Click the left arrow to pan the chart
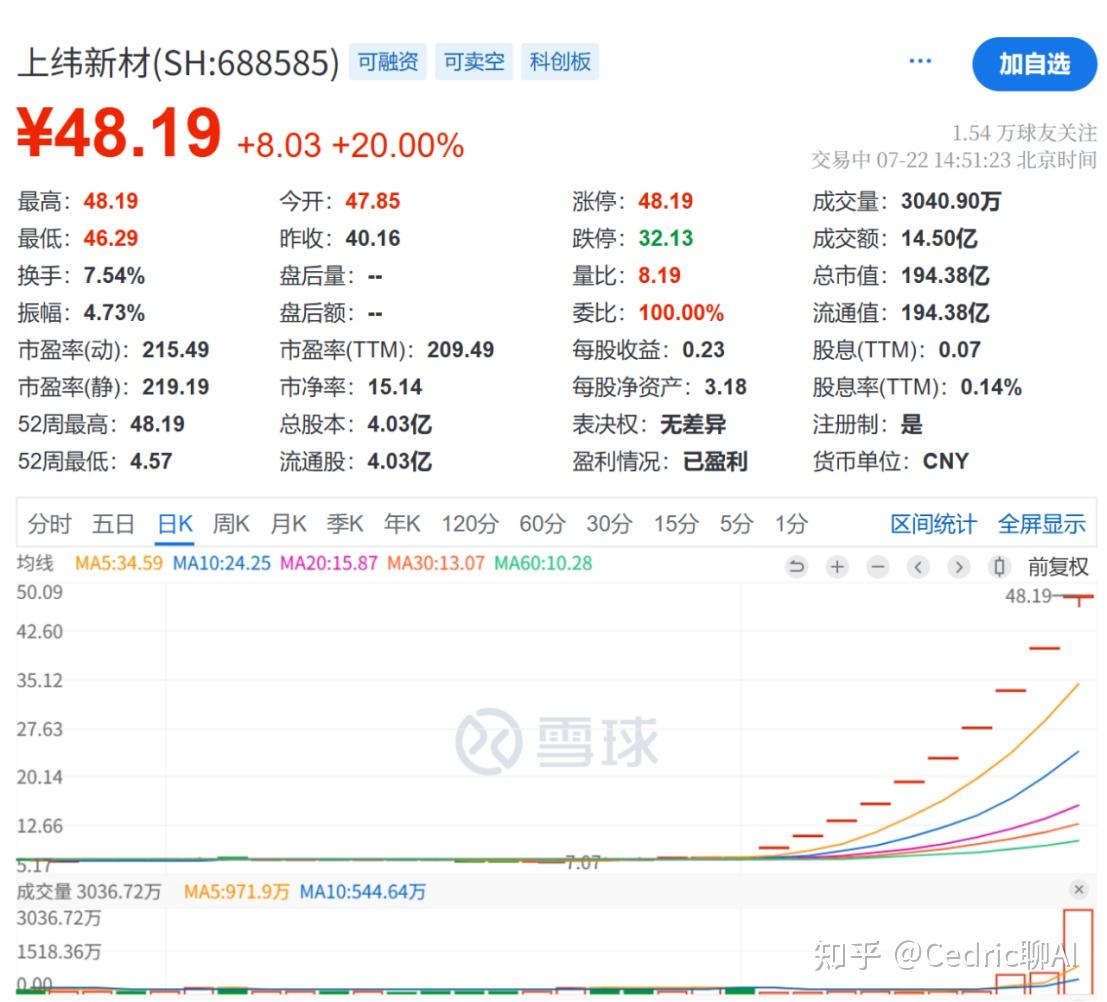Image resolution: width=1107 pixels, height=1002 pixels. coord(918,566)
